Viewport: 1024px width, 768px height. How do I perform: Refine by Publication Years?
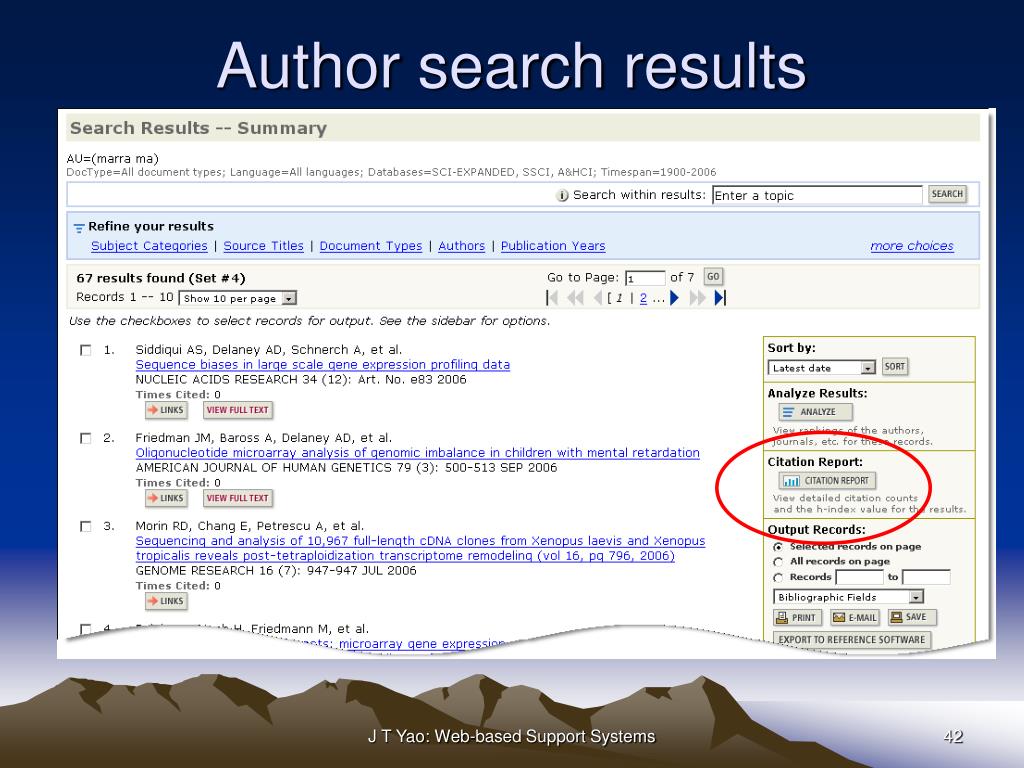[x=553, y=246]
